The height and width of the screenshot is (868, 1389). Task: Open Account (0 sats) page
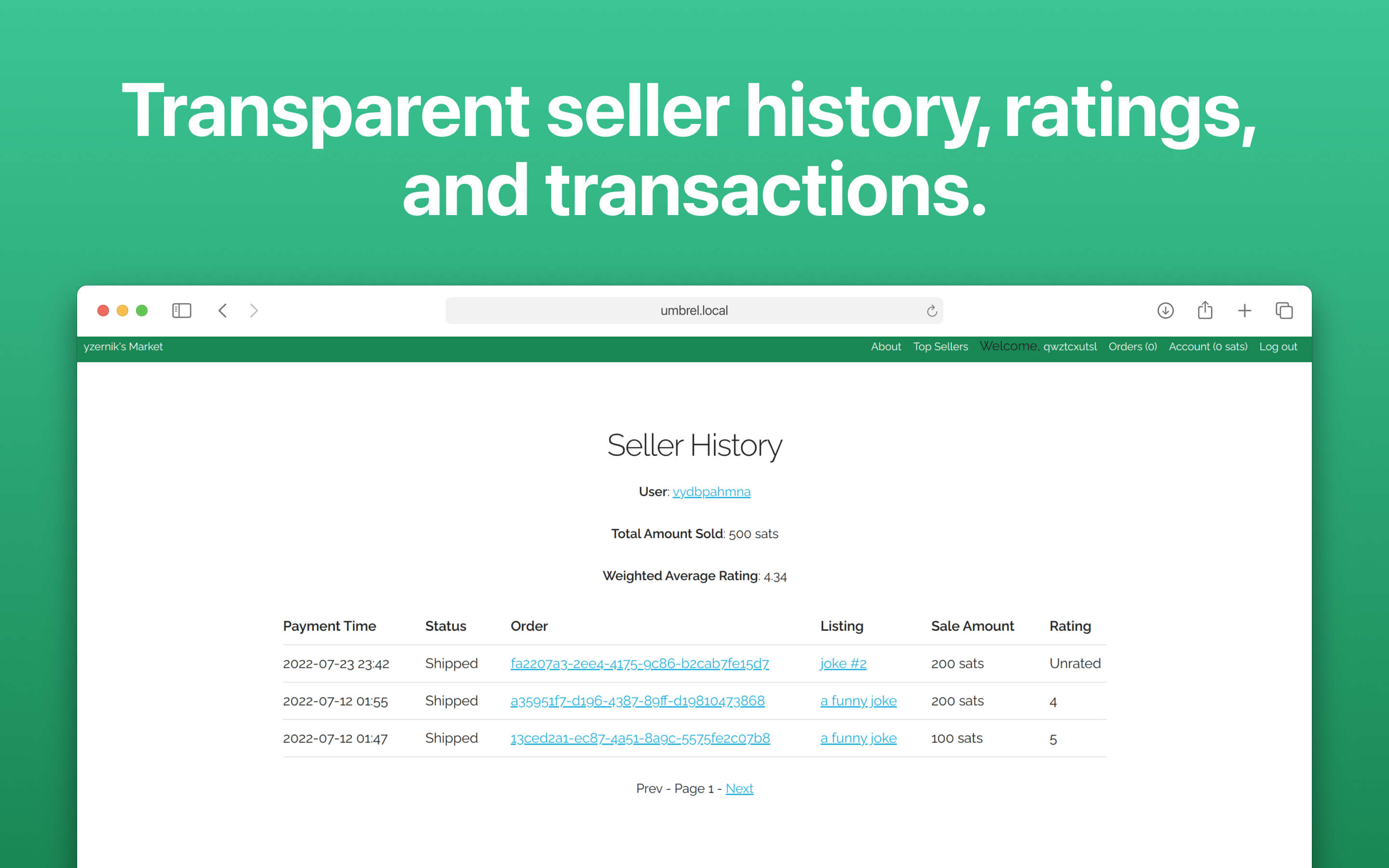pos(1208,347)
